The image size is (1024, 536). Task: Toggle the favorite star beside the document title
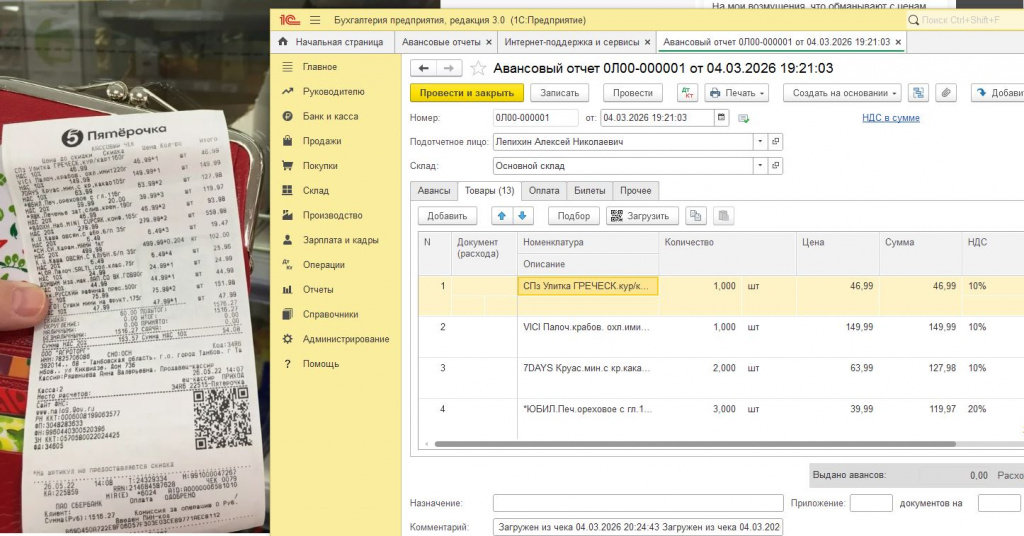[x=478, y=68]
